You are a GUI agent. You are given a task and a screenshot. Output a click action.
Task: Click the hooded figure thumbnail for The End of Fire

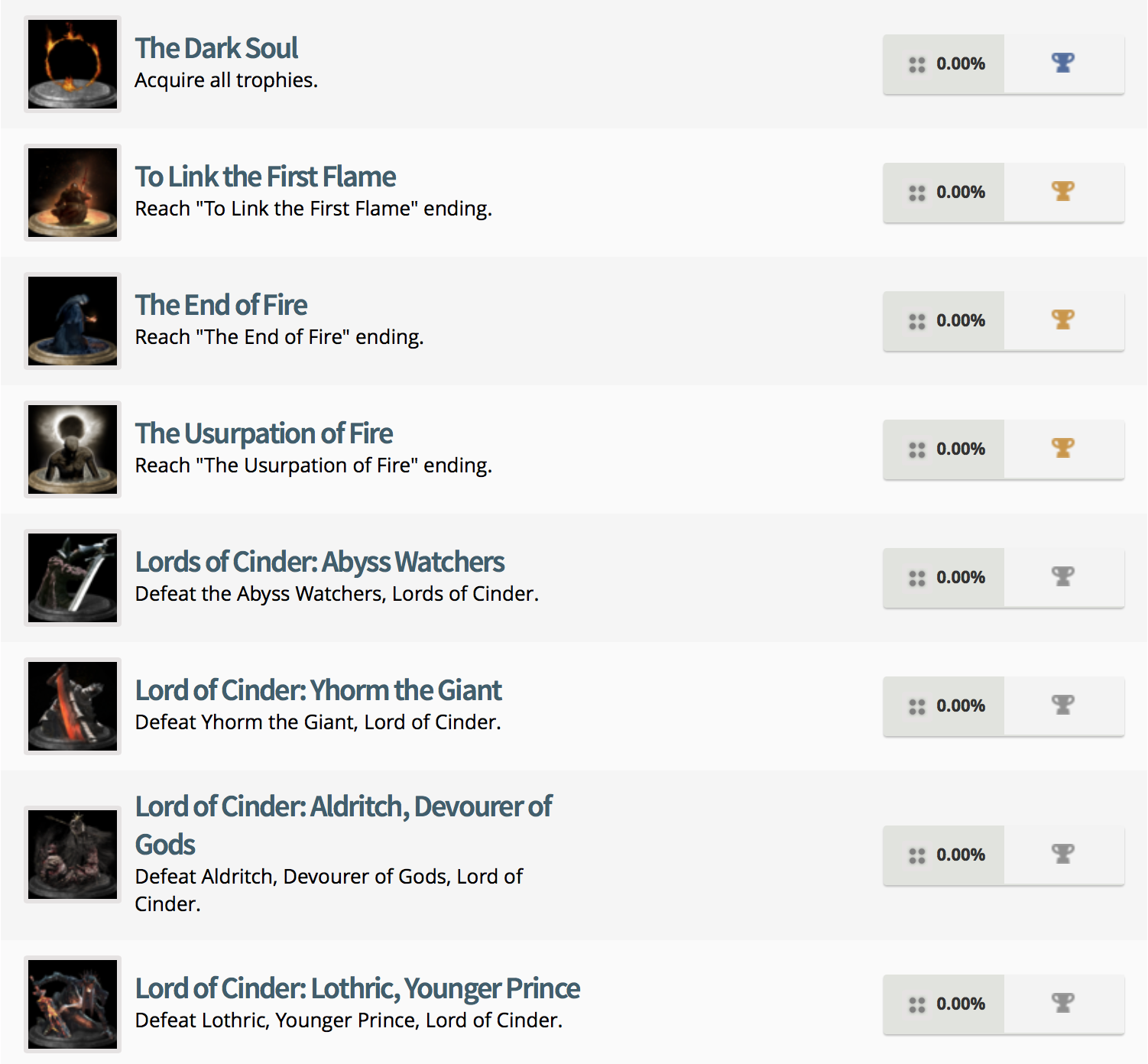[x=72, y=320]
